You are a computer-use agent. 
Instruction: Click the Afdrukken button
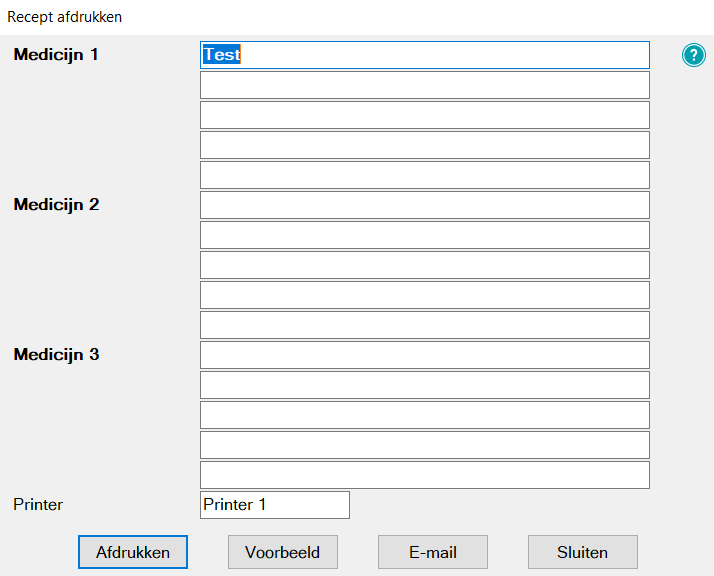[133, 552]
